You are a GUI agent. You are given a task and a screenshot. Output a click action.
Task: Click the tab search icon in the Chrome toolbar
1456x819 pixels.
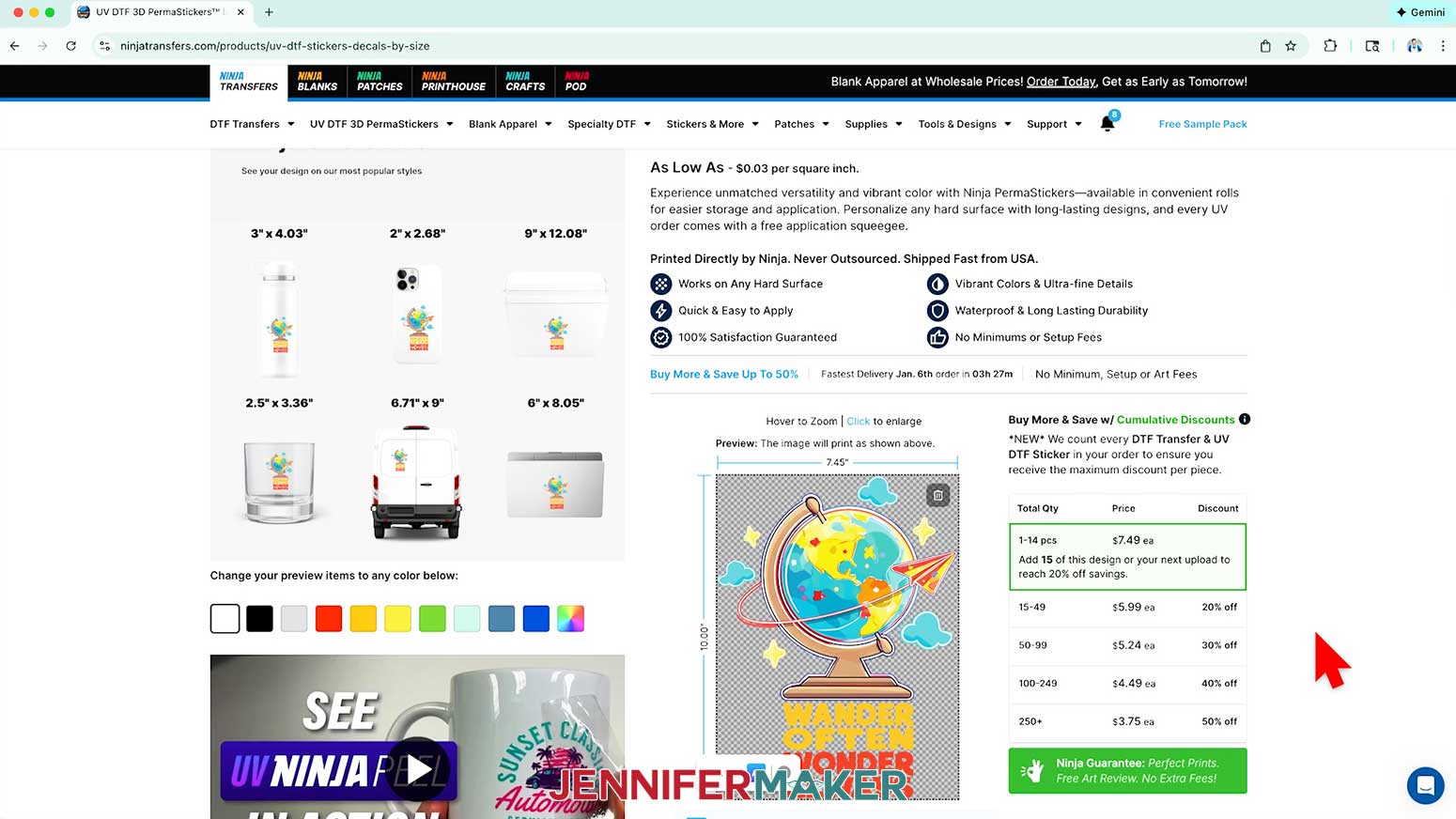(1372, 45)
